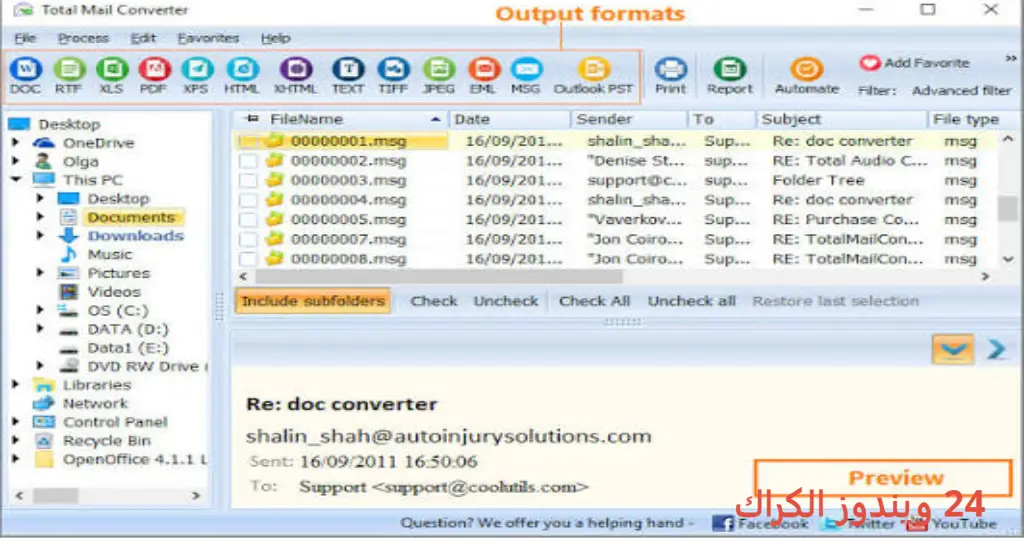Open the Favorites menu

(208, 38)
